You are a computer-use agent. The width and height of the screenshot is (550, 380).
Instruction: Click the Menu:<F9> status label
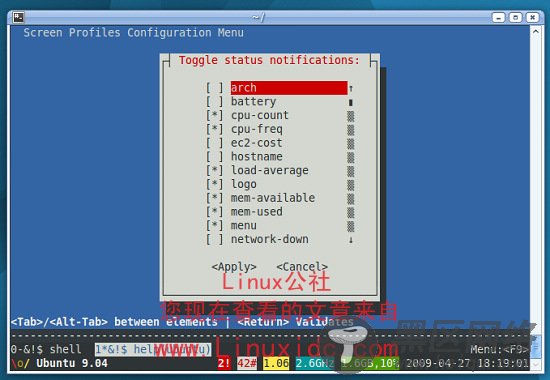point(499,349)
